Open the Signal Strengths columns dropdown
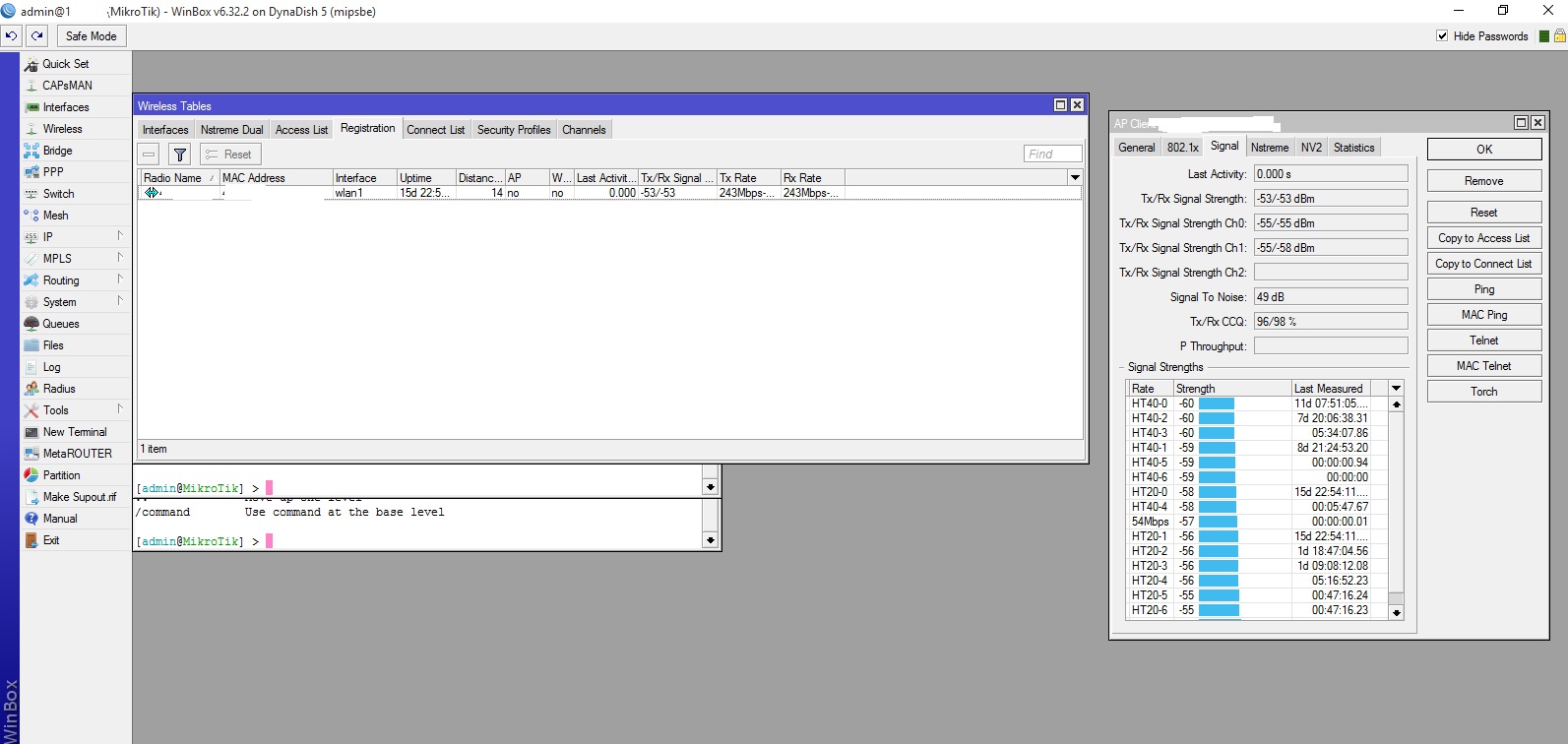The image size is (1568, 744). coord(1396,389)
